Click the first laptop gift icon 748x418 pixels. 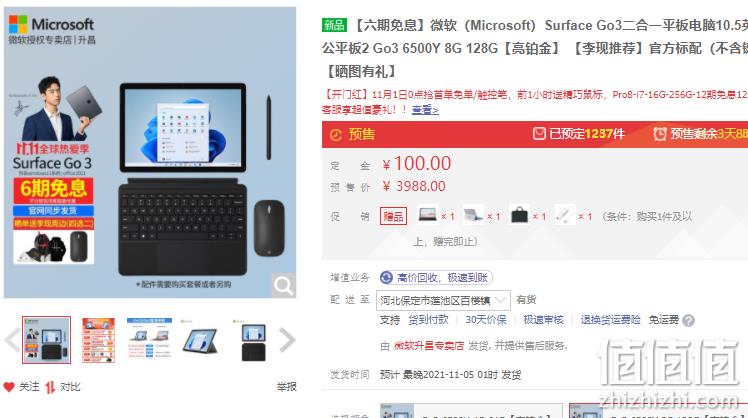[427, 215]
